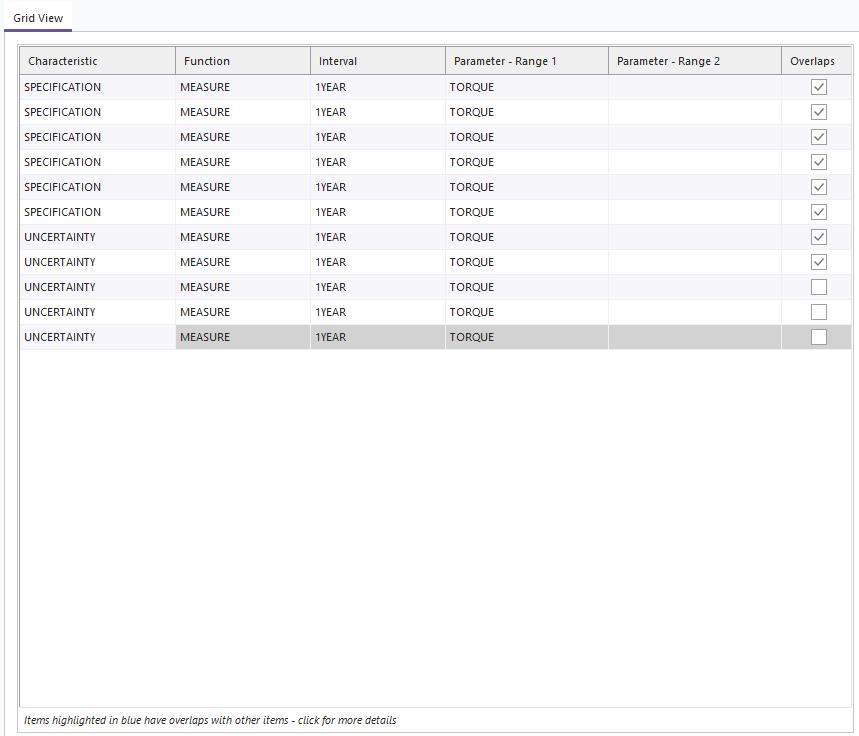Check Overlaps box in fourth UNCERTAINTY row
The width and height of the screenshot is (859, 736).
(819, 312)
